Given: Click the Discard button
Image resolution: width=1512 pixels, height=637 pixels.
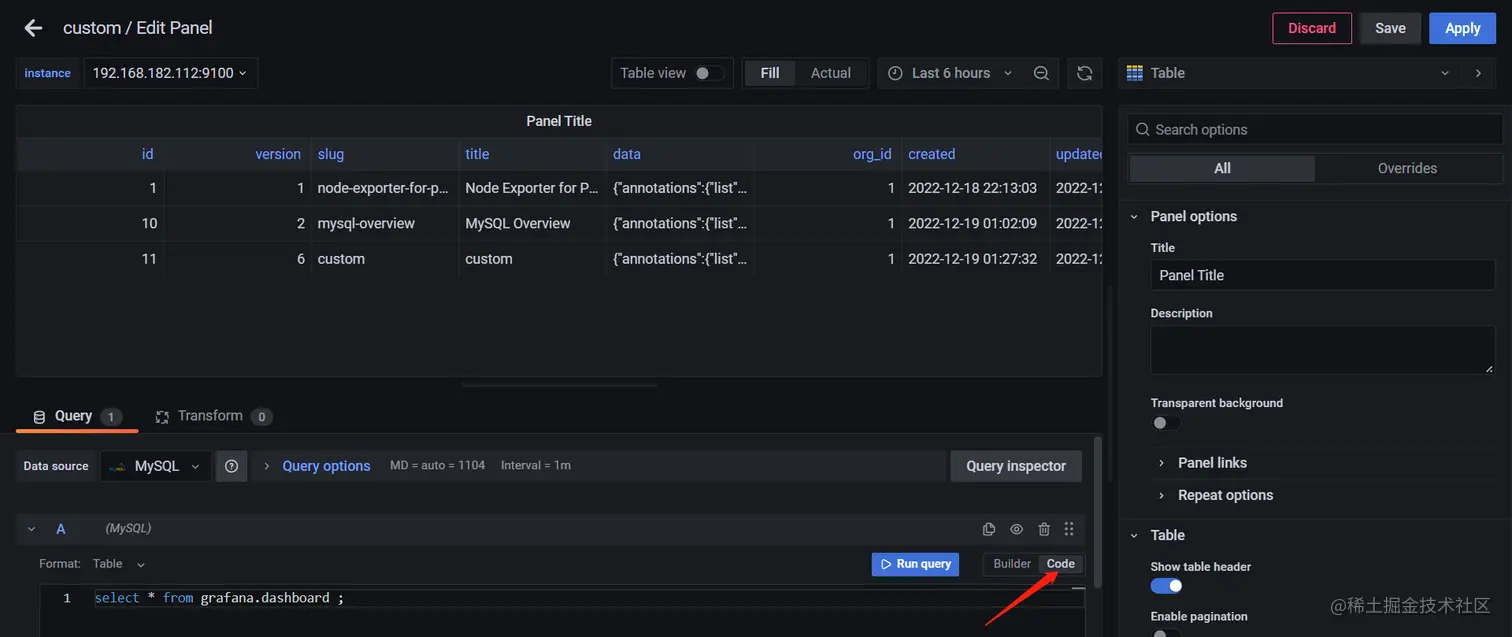Looking at the screenshot, I should point(1312,28).
